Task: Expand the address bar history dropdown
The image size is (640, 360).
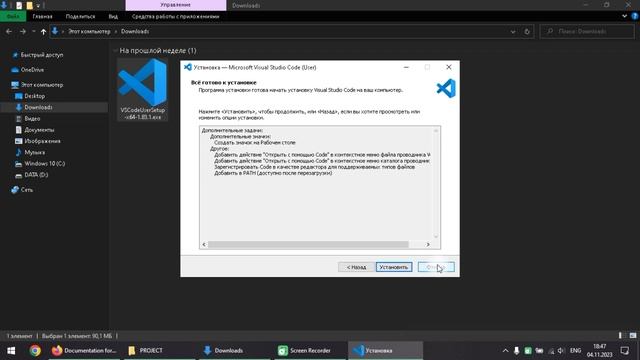Action: click(513, 31)
